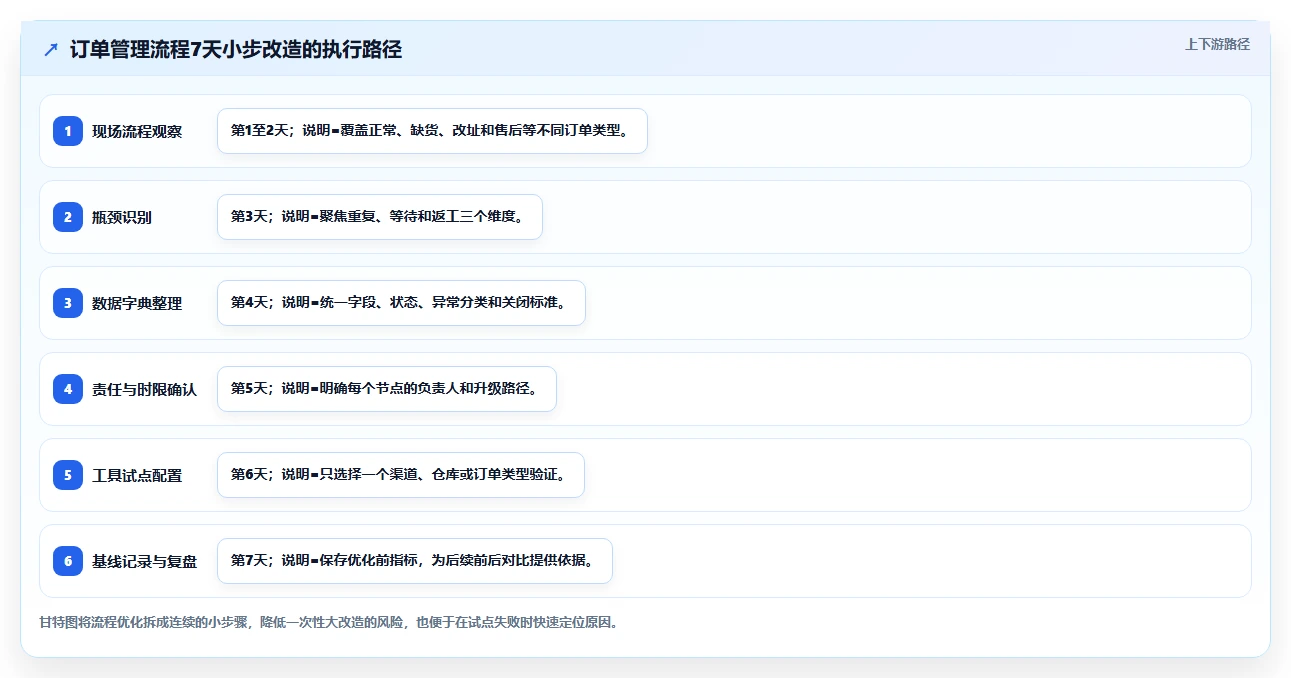Select the 瓶颈识别 step label

pyautogui.click(x=122, y=217)
